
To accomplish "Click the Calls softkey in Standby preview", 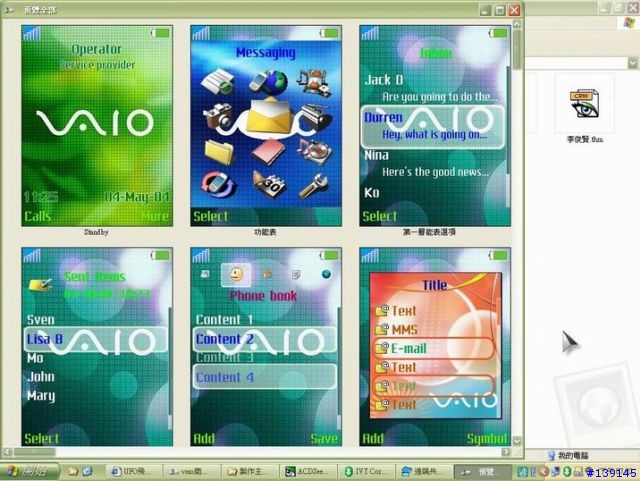I will [x=38, y=216].
